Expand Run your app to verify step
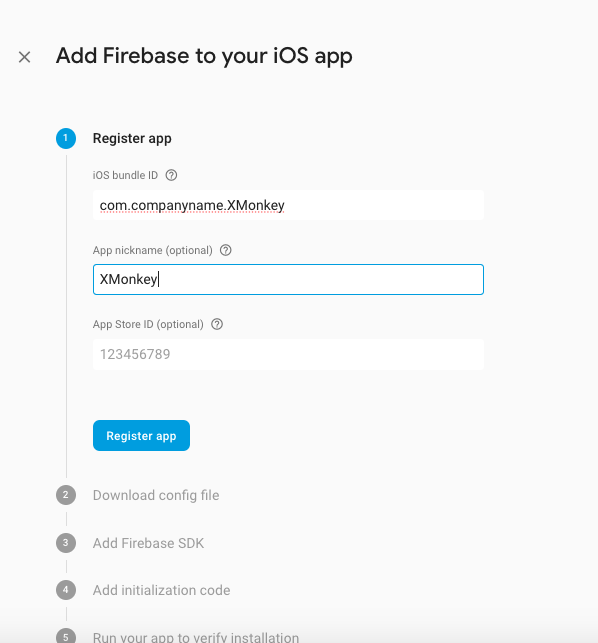598x643 pixels. coord(196,637)
